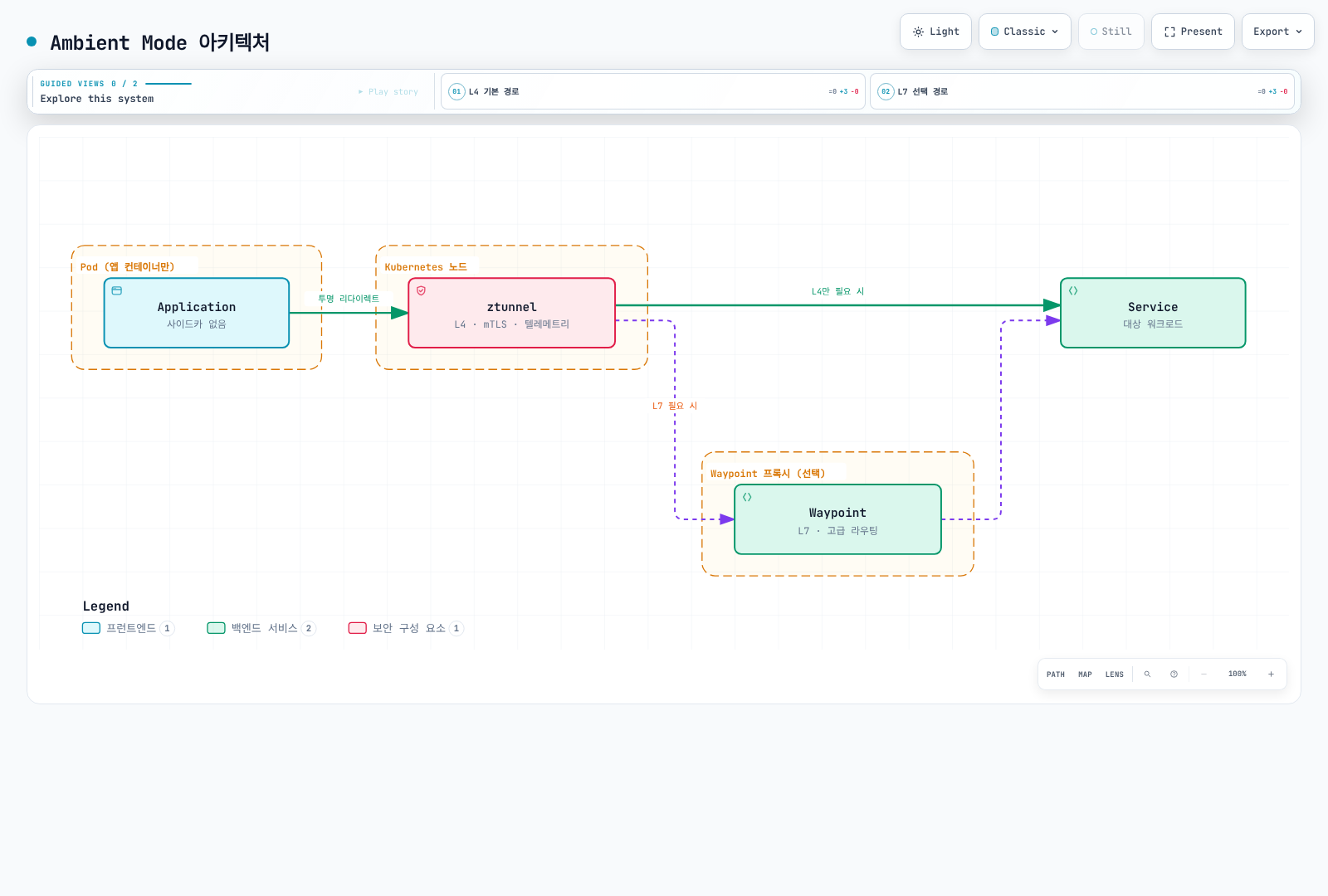This screenshot has width=1328, height=896.
Task: Zoom out with the minus icon
Action: click(1203, 674)
